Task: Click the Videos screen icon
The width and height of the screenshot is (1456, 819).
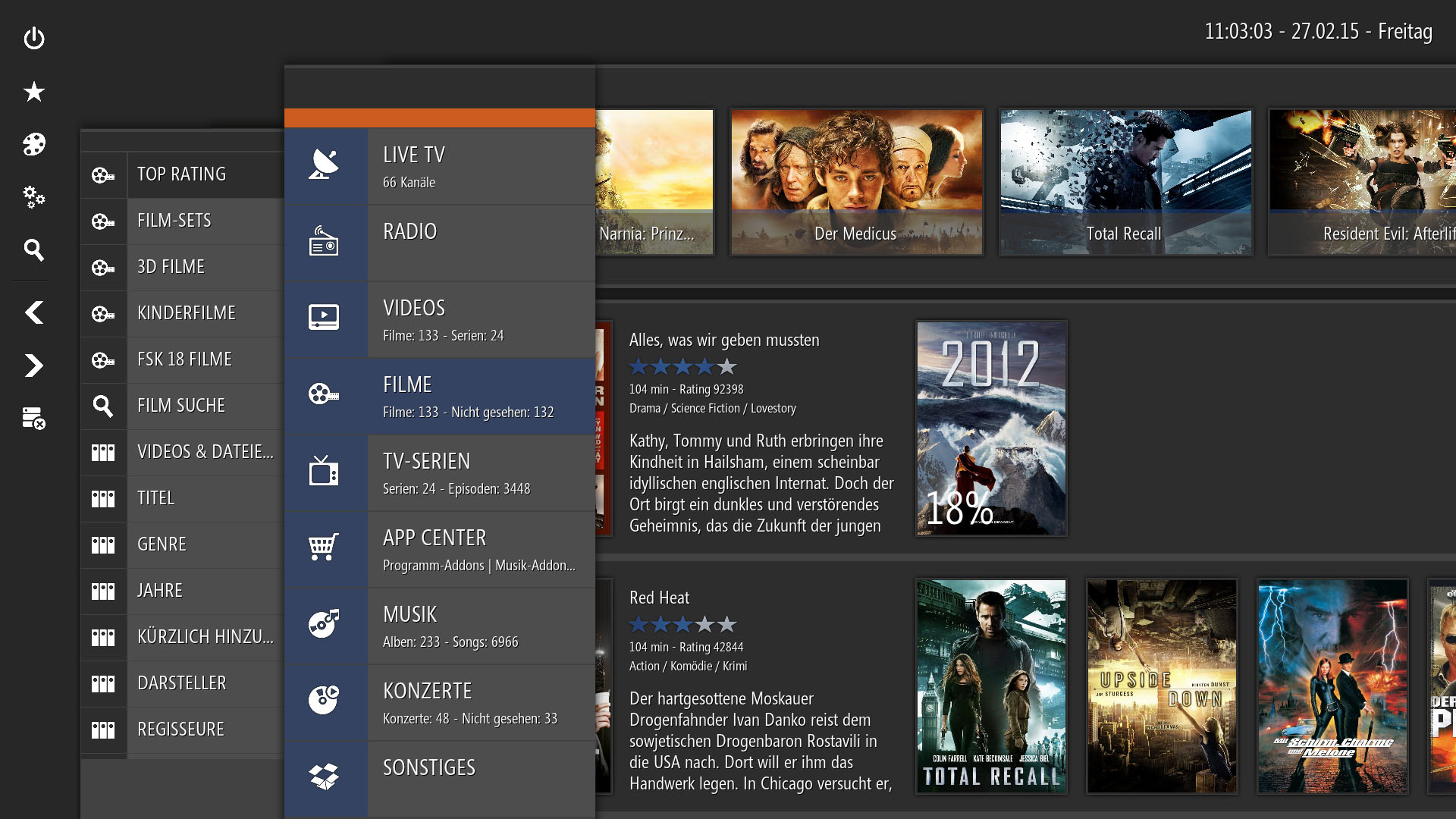Action: point(324,317)
